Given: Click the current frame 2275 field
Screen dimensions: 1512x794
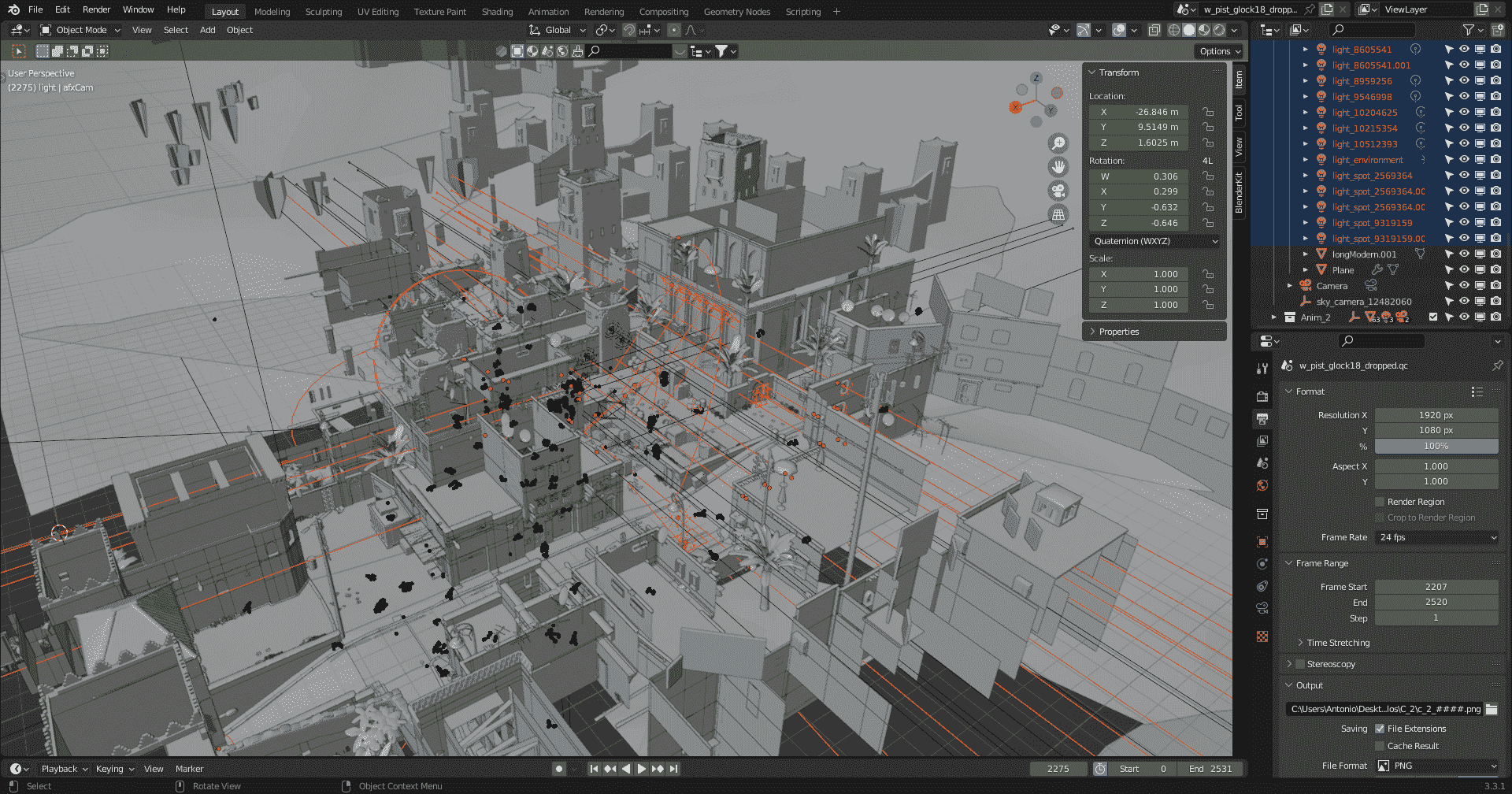Looking at the screenshot, I should coord(1058,769).
